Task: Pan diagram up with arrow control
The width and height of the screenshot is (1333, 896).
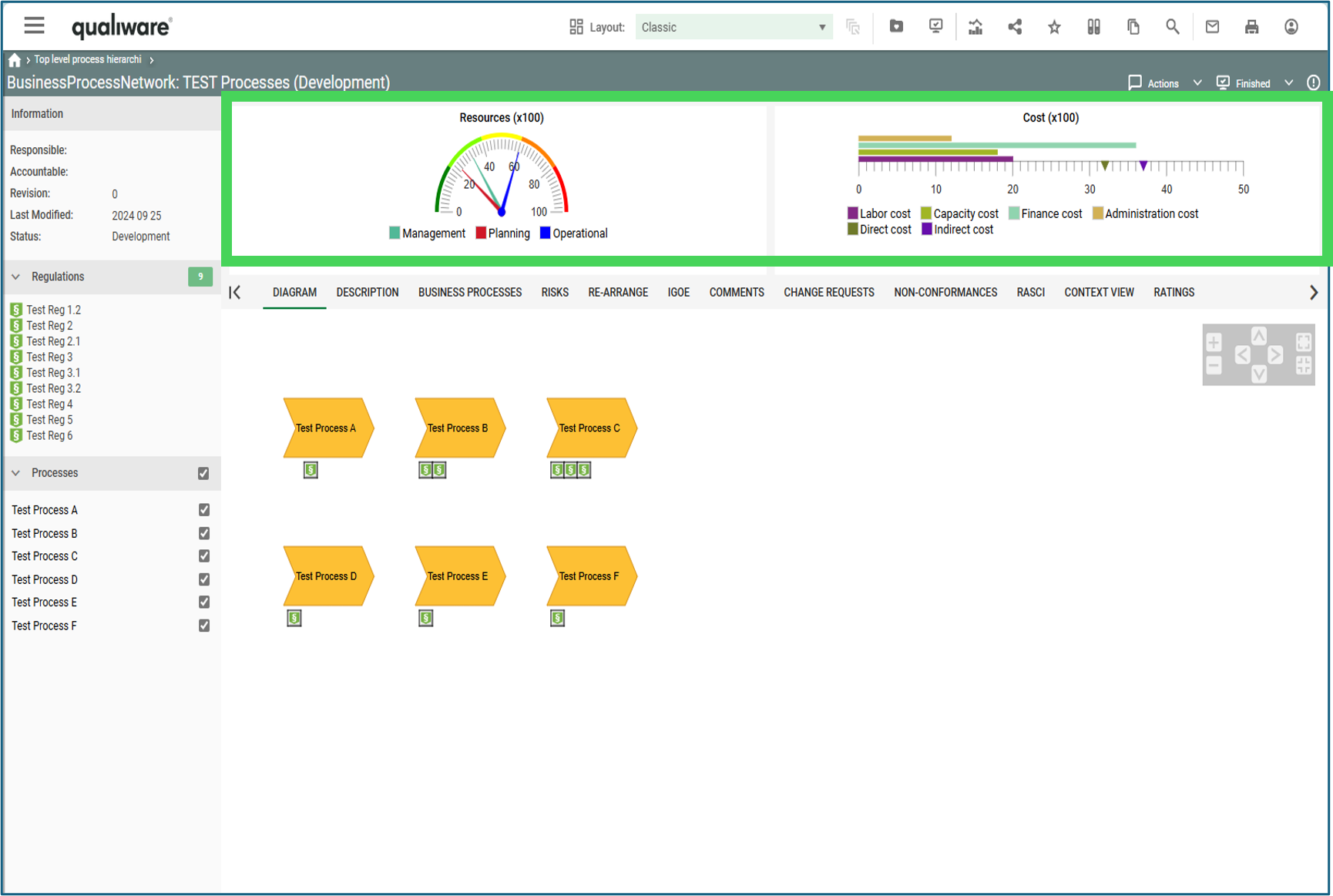Action: pyautogui.click(x=1259, y=336)
